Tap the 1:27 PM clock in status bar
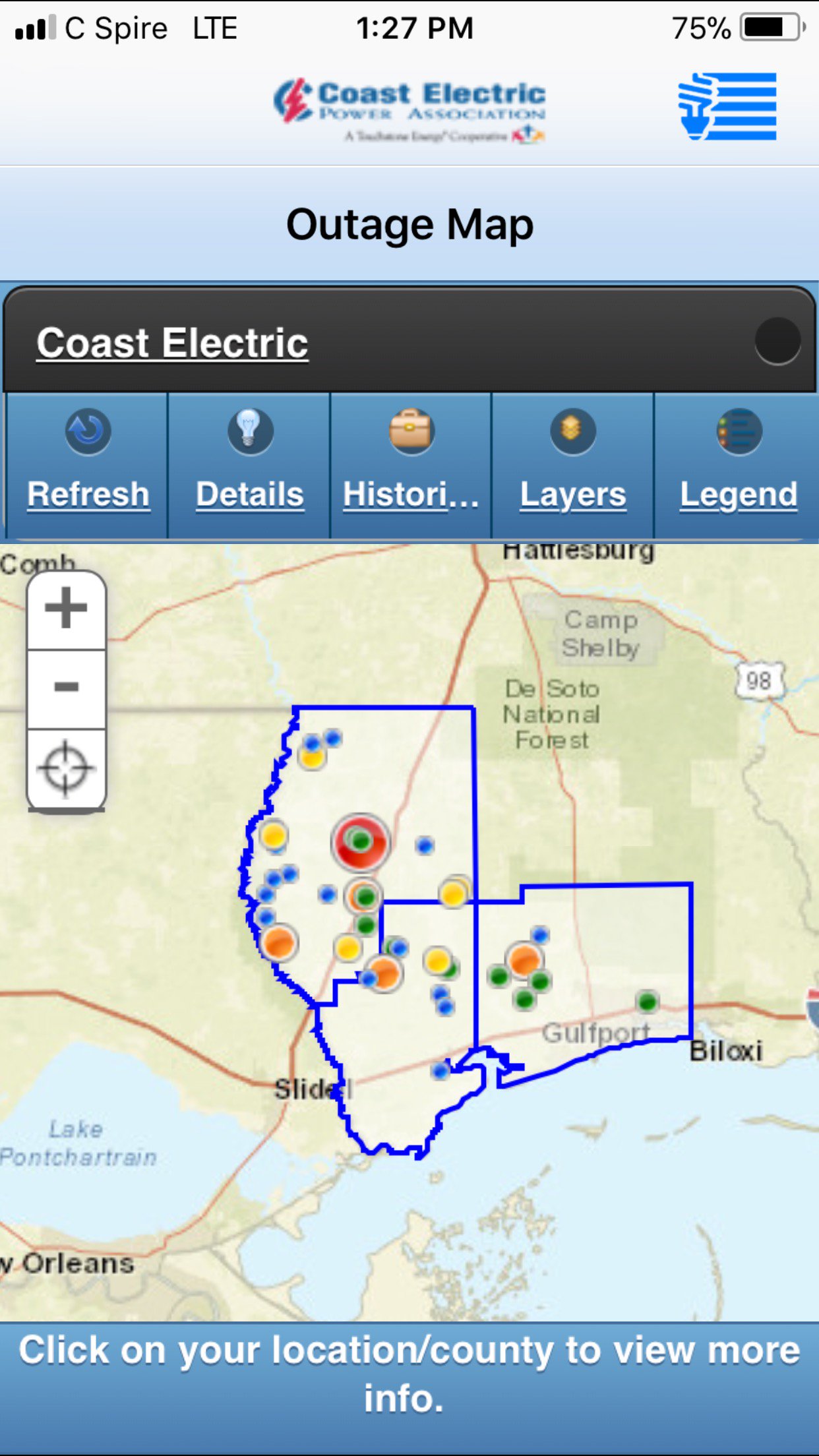This screenshot has height=1456, width=819. click(415, 28)
